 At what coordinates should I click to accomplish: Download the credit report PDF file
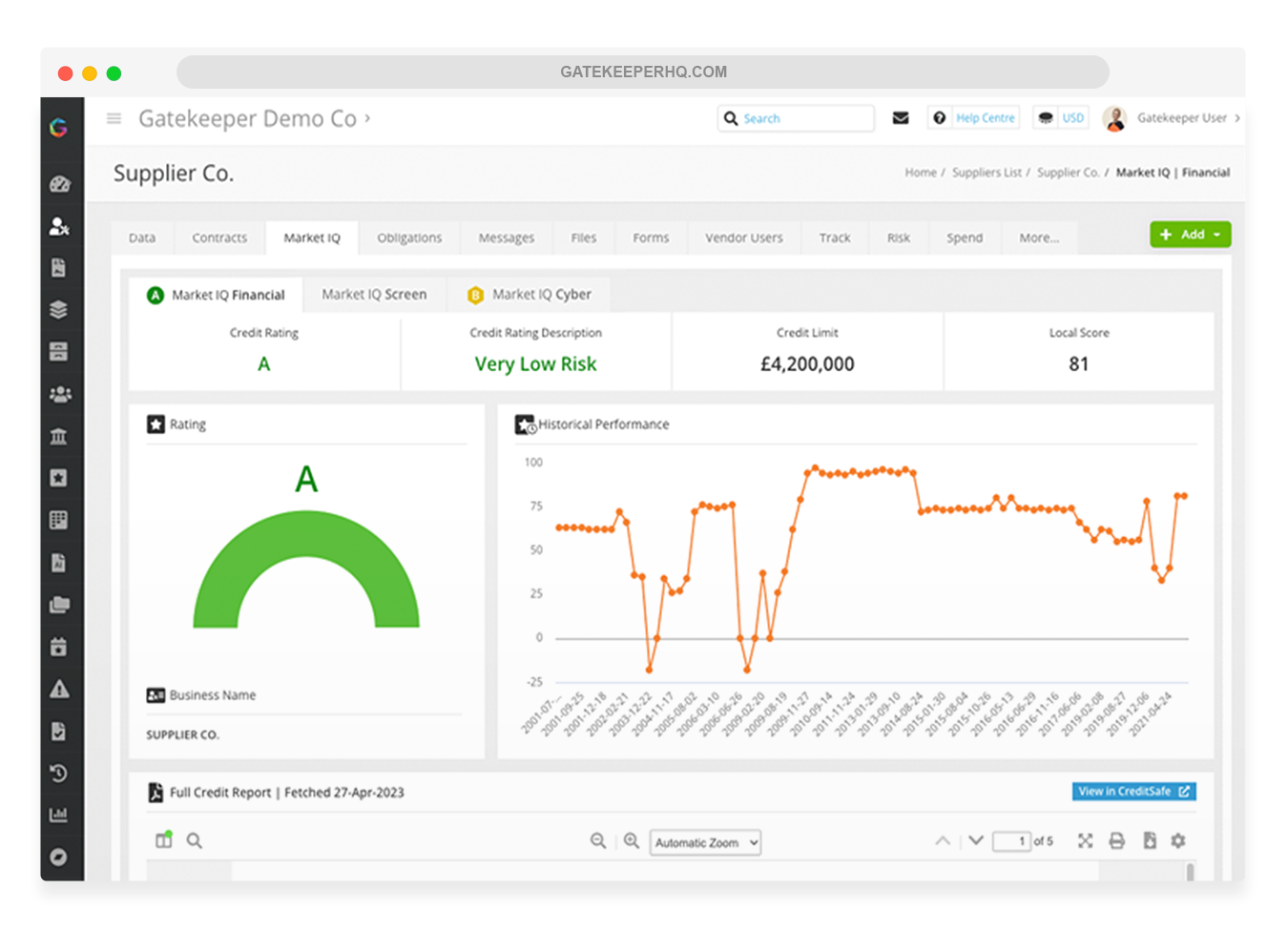coord(1150,840)
